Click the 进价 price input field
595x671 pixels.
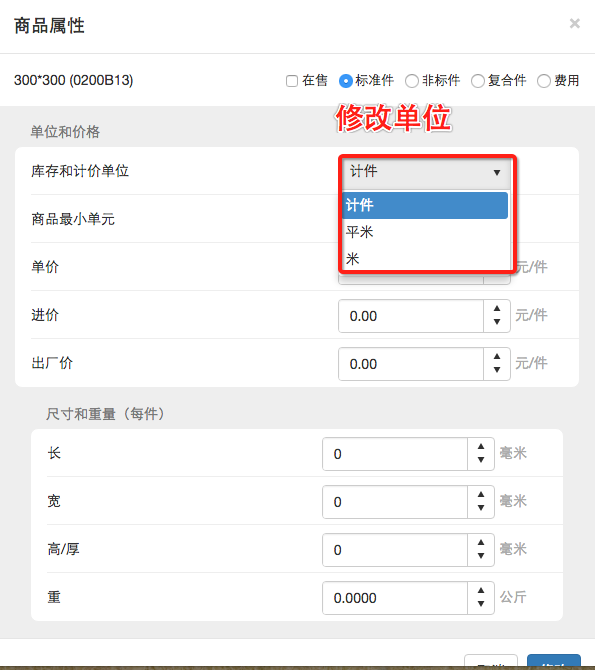(411, 316)
